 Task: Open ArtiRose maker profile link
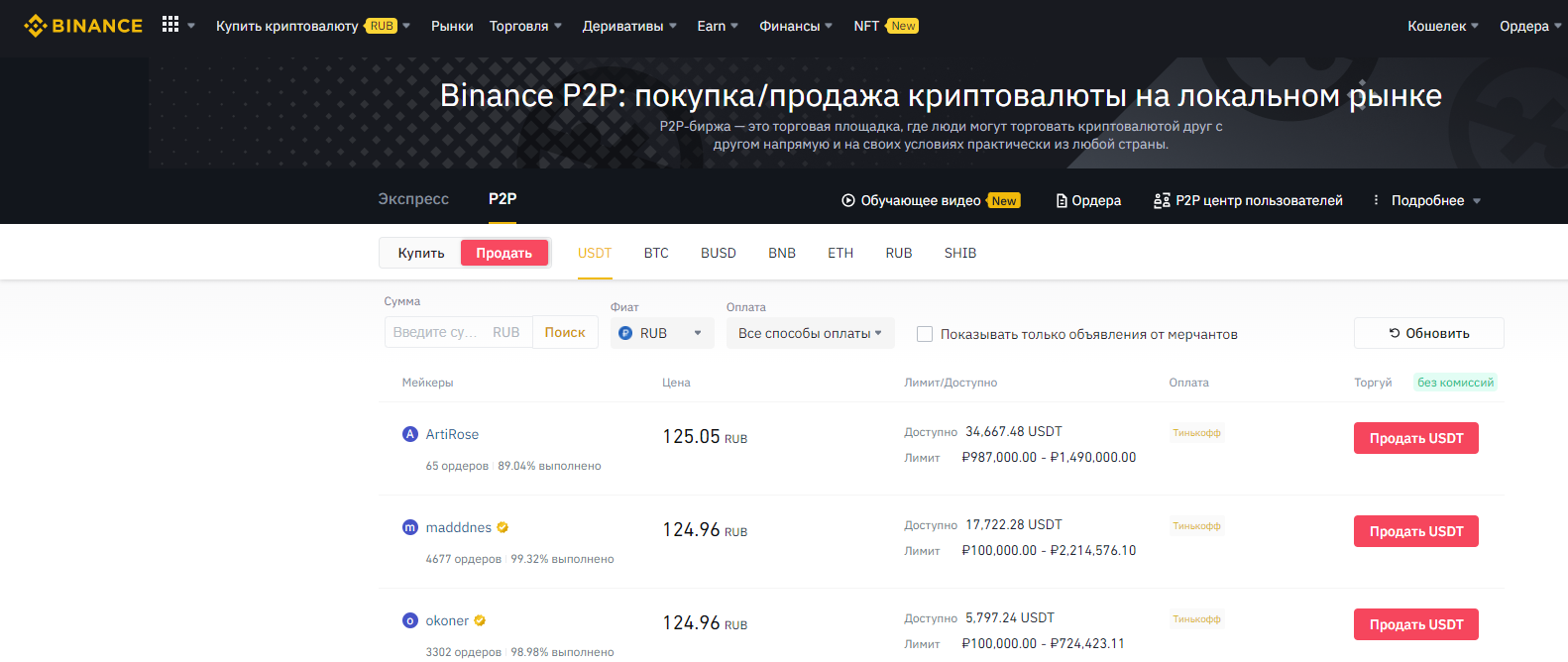coord(452,434)
